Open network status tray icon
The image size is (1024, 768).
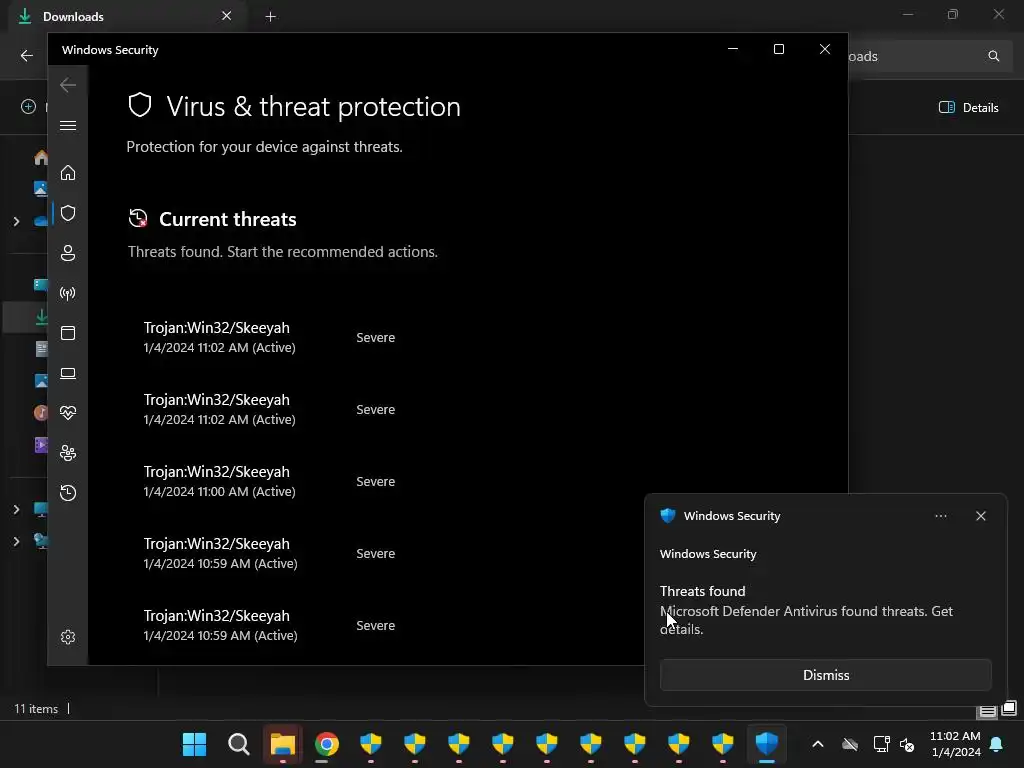[x=881, y=744]
